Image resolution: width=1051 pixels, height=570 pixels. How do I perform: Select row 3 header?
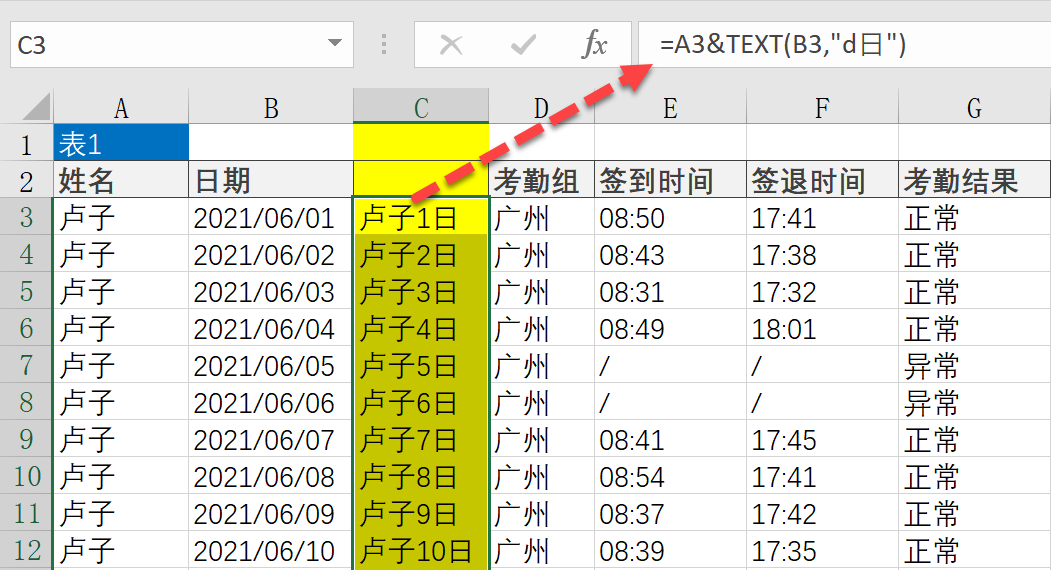(26, 217)
